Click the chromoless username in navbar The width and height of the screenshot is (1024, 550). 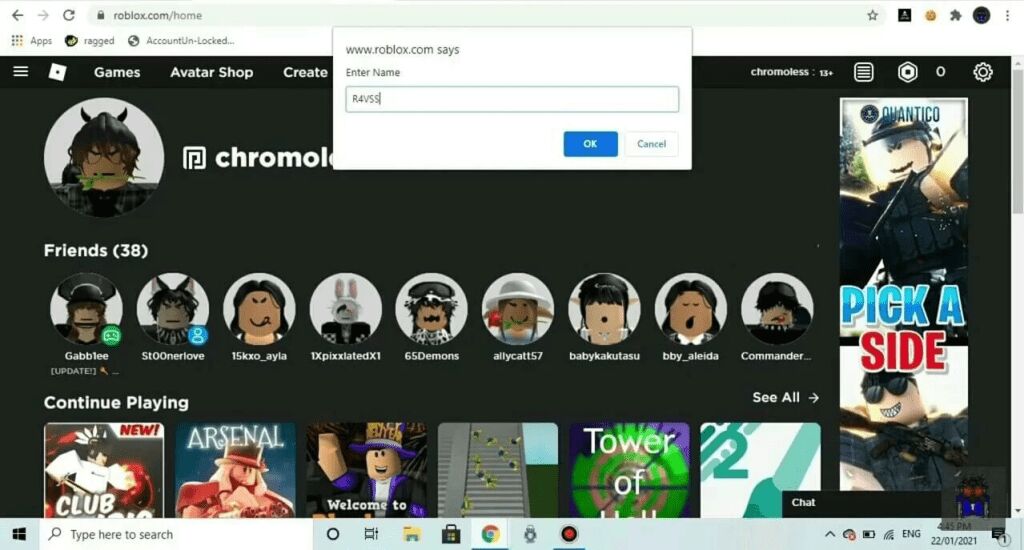point(780,72)
